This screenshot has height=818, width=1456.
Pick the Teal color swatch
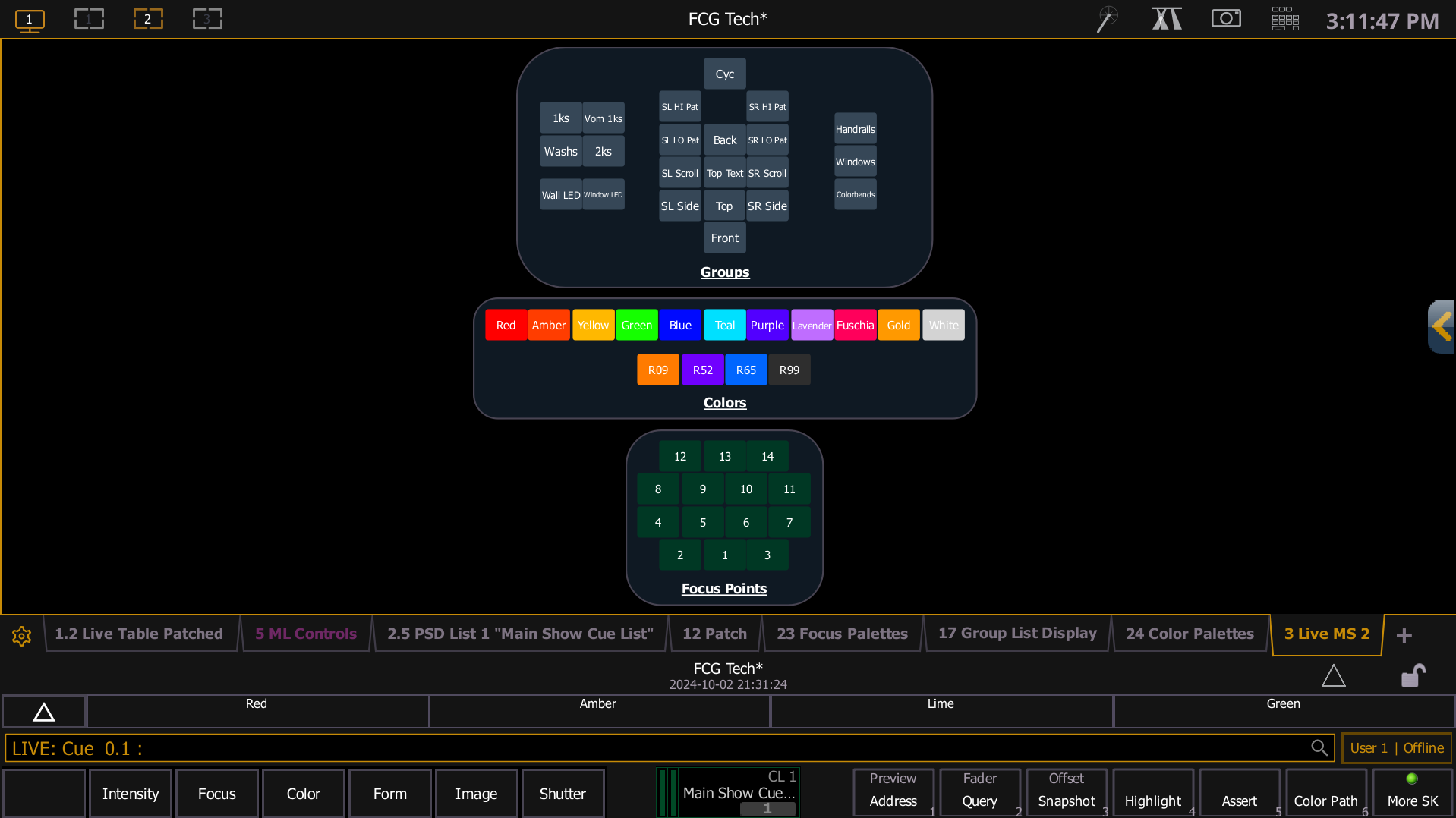click(724, 326)
